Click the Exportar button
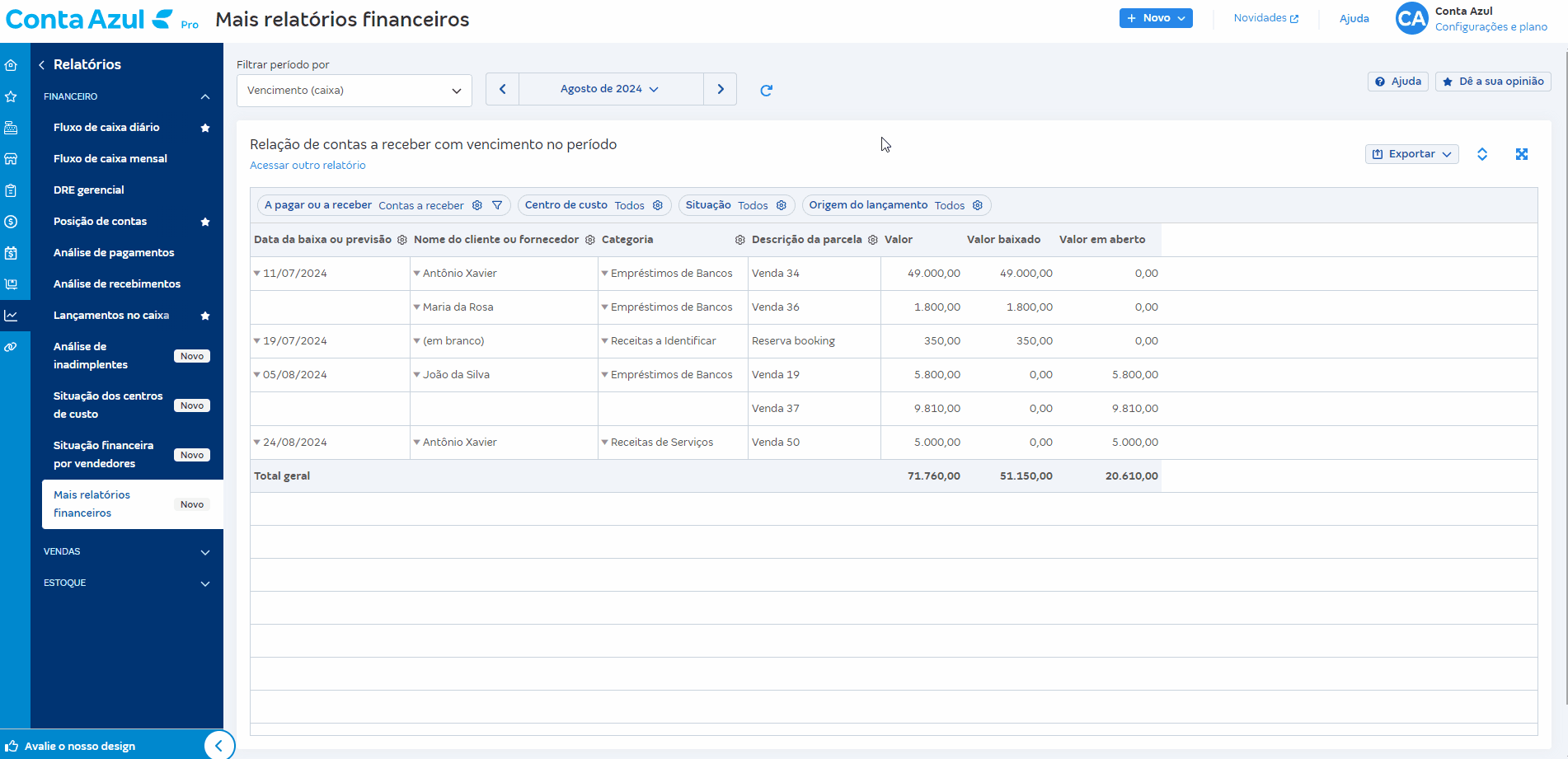The image size is (1568, 759). pyautogui.click(x=1411, y=154)
